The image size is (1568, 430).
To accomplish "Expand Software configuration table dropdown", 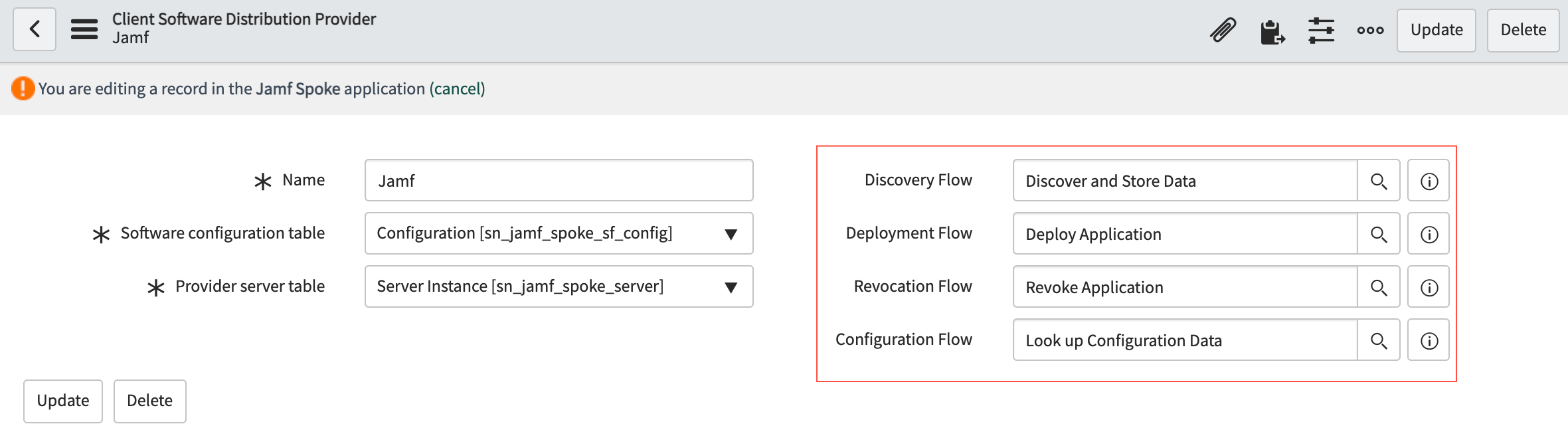I will point(559,233).
